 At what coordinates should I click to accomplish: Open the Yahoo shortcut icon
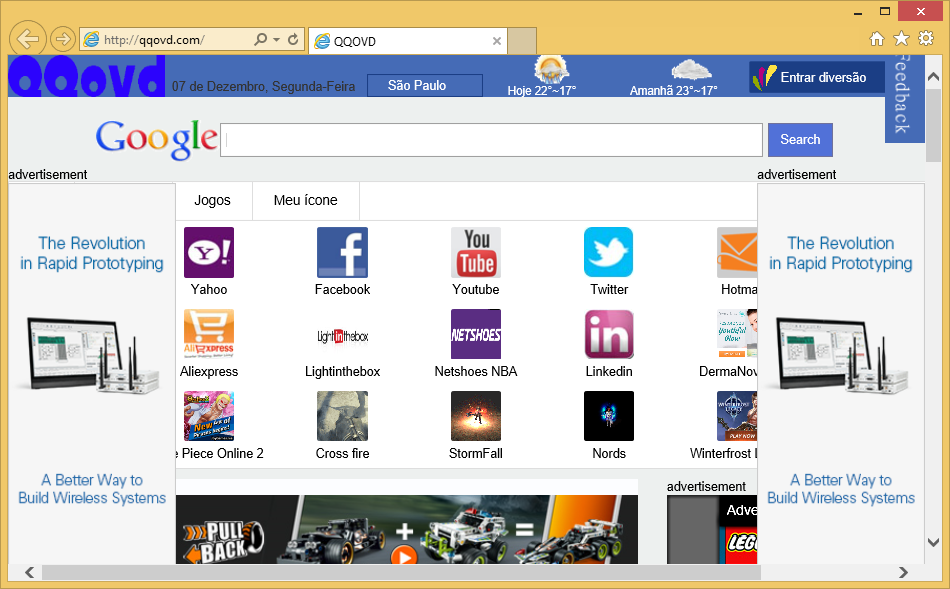(209, 252)
